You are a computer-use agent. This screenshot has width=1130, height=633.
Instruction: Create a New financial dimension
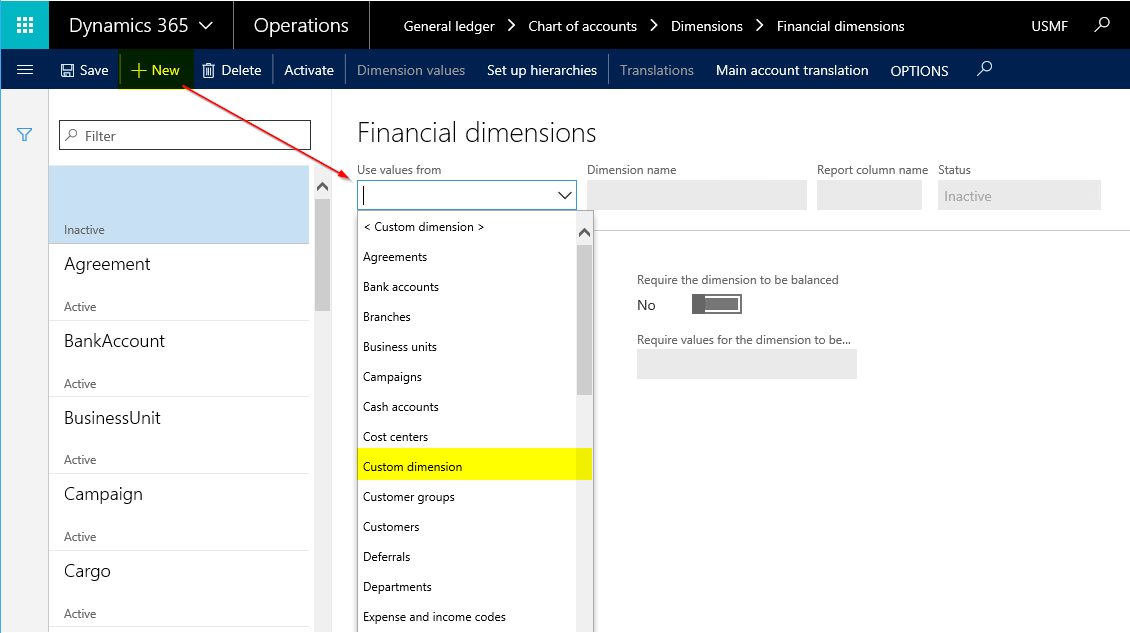[155, 70]
